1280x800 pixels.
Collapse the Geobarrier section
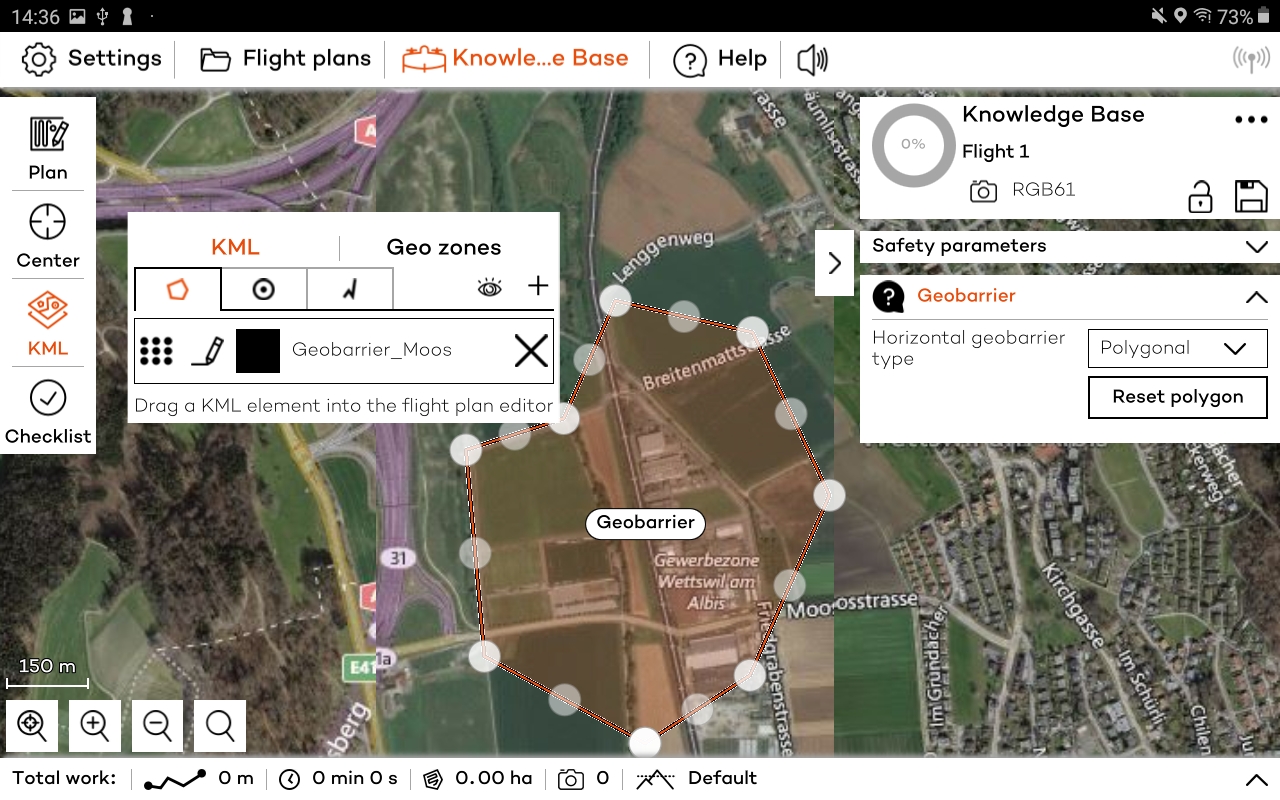[x=1257, y=296]
